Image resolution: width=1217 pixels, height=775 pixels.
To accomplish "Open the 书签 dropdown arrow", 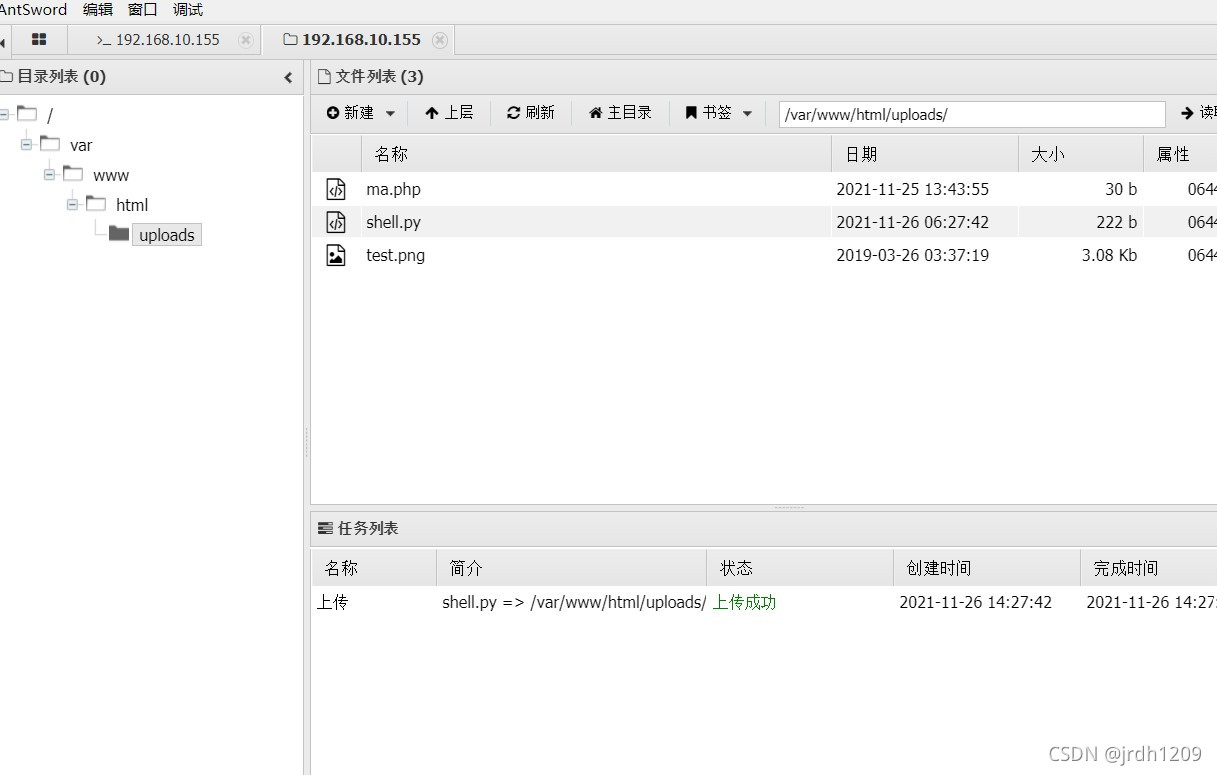I will pos(747,114).
